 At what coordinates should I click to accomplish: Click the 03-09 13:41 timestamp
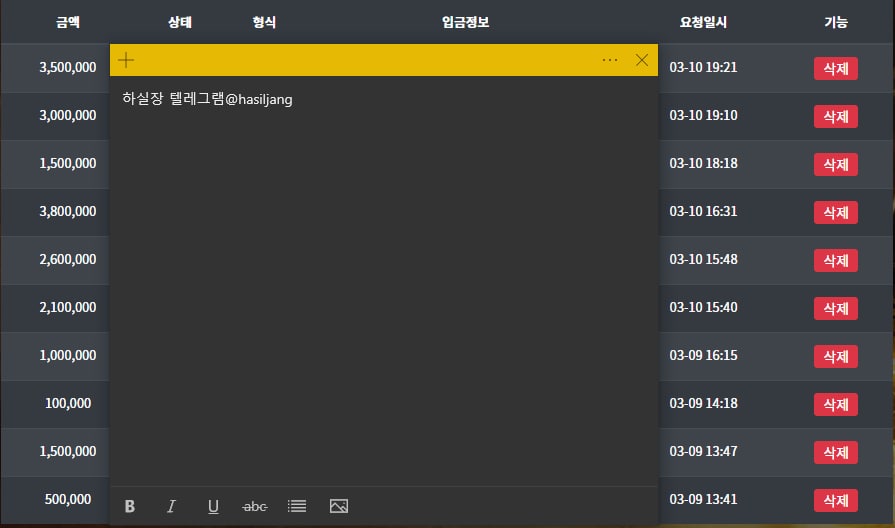703,499
